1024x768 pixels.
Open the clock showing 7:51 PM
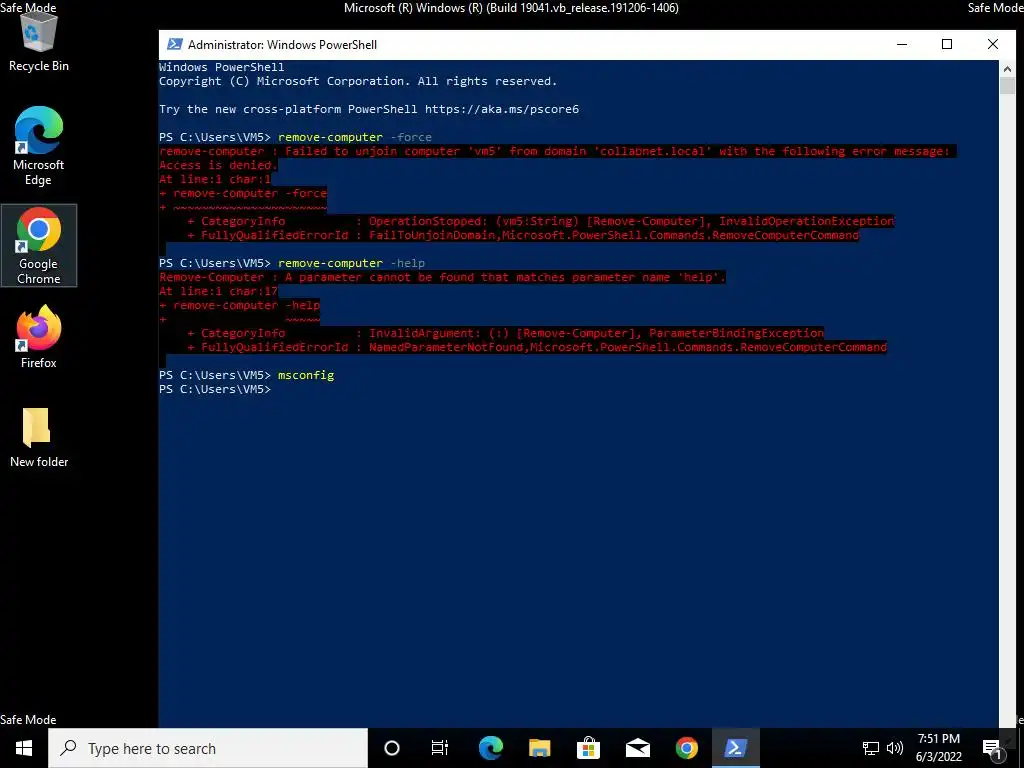coord(938,748)
